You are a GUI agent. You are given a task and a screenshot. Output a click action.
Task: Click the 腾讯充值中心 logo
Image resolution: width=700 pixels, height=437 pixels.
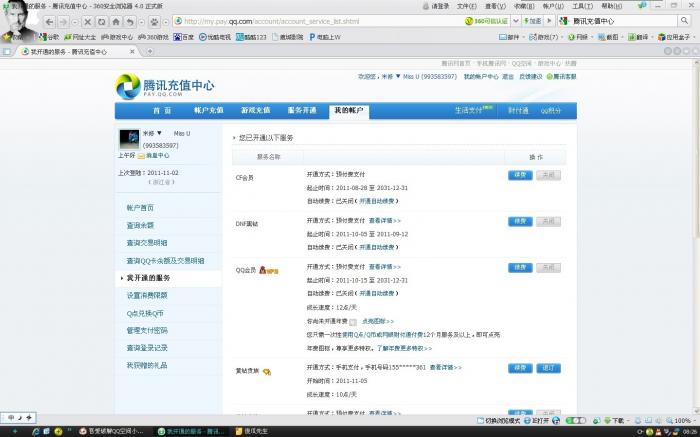click(165, 86)
